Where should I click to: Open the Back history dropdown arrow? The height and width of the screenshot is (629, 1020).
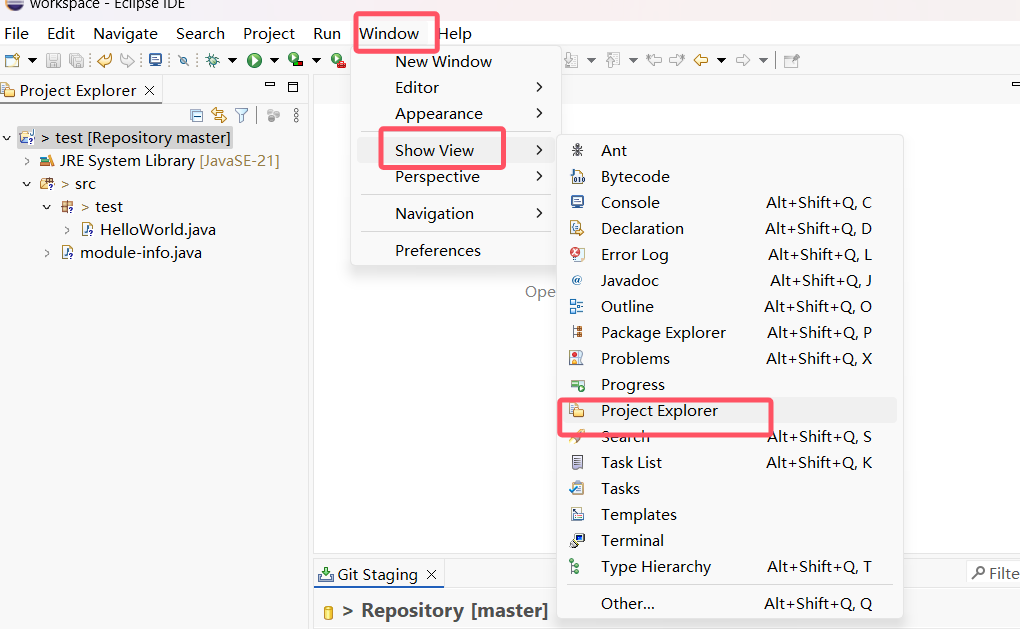(x=721, y=60)
